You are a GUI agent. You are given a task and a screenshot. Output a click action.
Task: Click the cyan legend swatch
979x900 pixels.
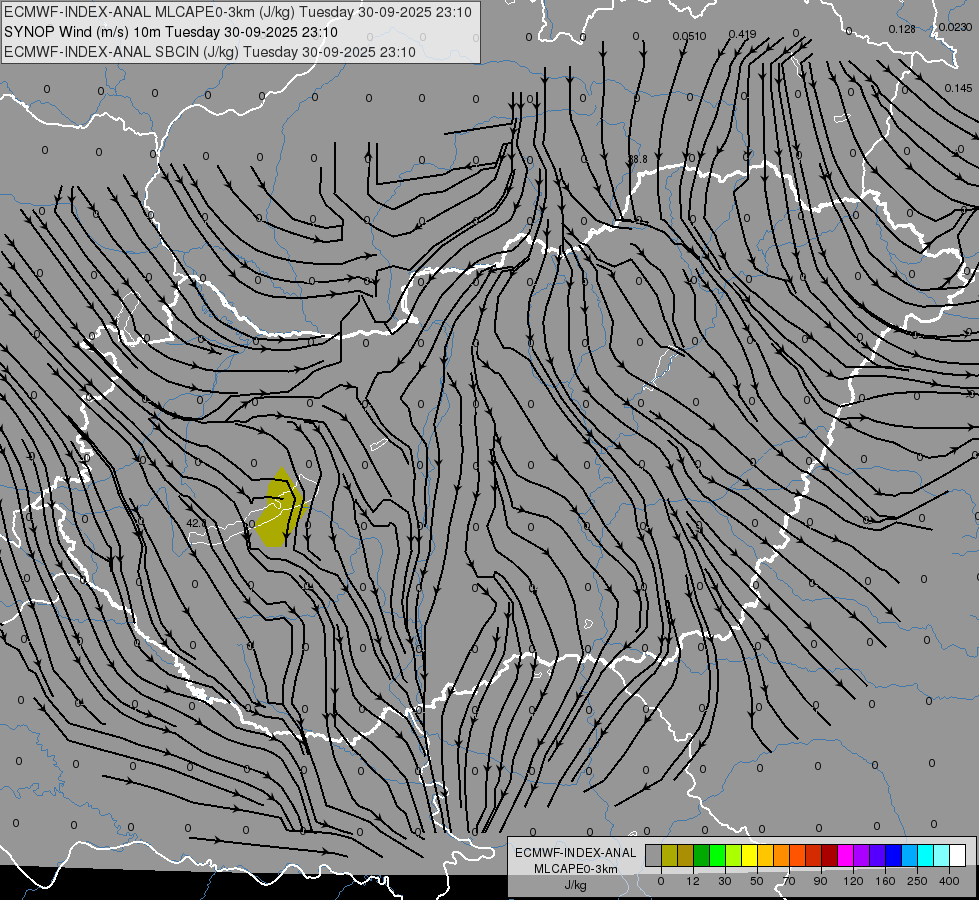click(926, 855)
